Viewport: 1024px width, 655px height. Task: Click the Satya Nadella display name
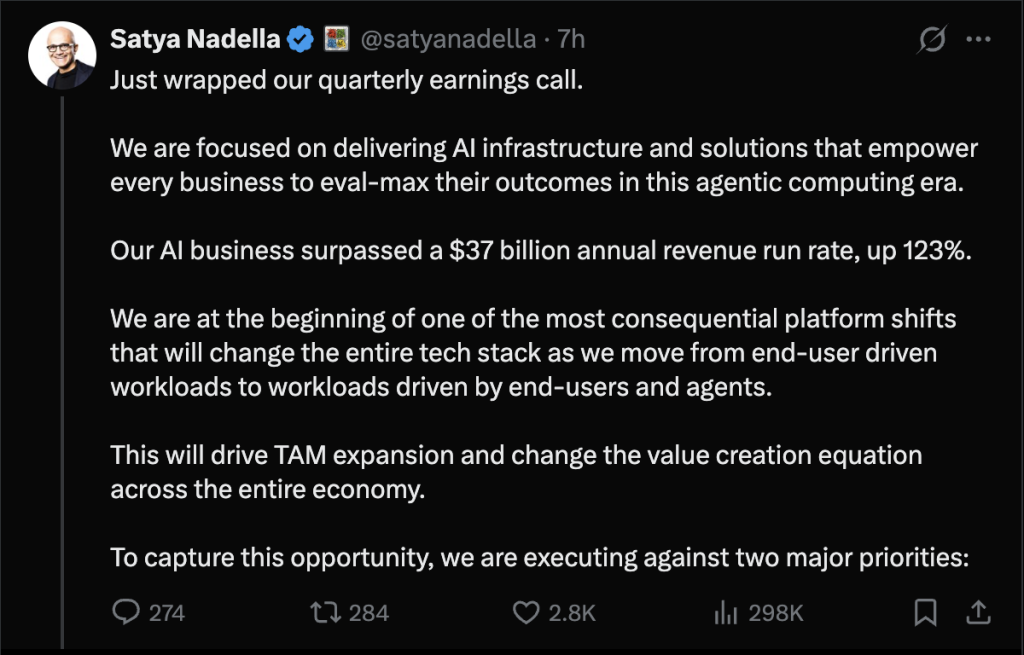195,39
